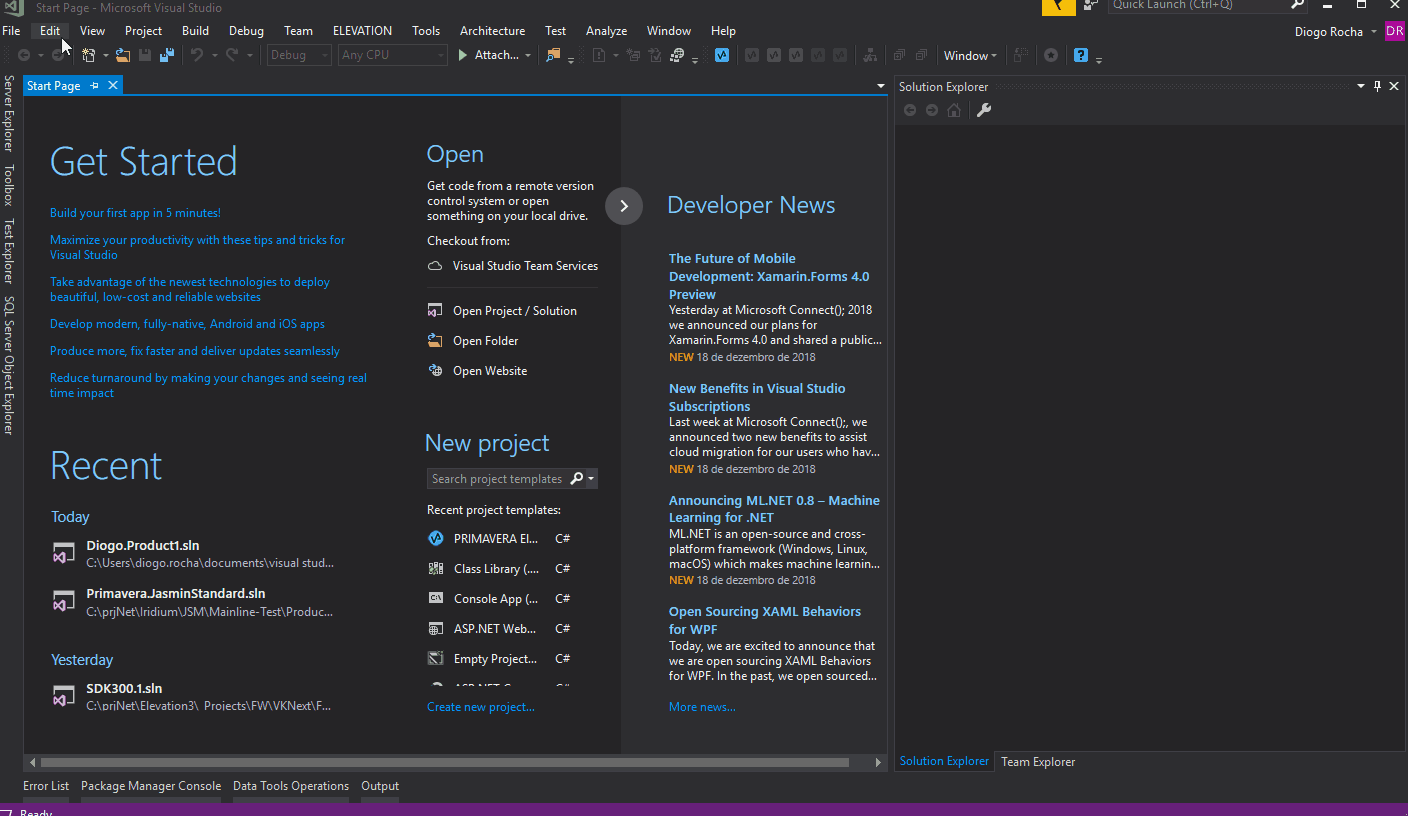The width and height of the screenshot is (1408, 816).
Task: Open the Debug configuration dropdown
Action: click(299, 55)
